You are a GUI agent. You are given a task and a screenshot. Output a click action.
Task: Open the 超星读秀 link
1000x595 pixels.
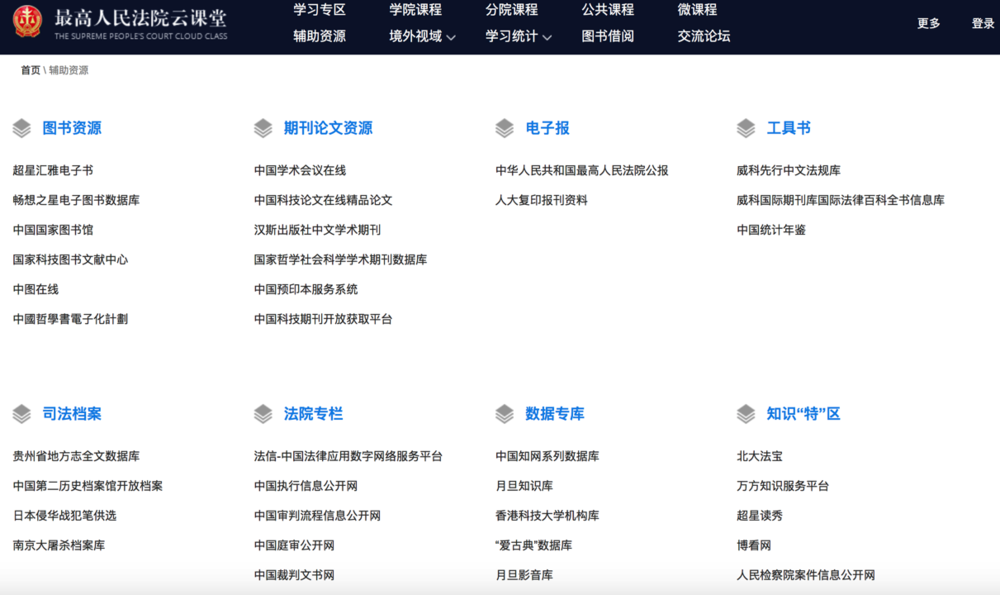[760, 515]
